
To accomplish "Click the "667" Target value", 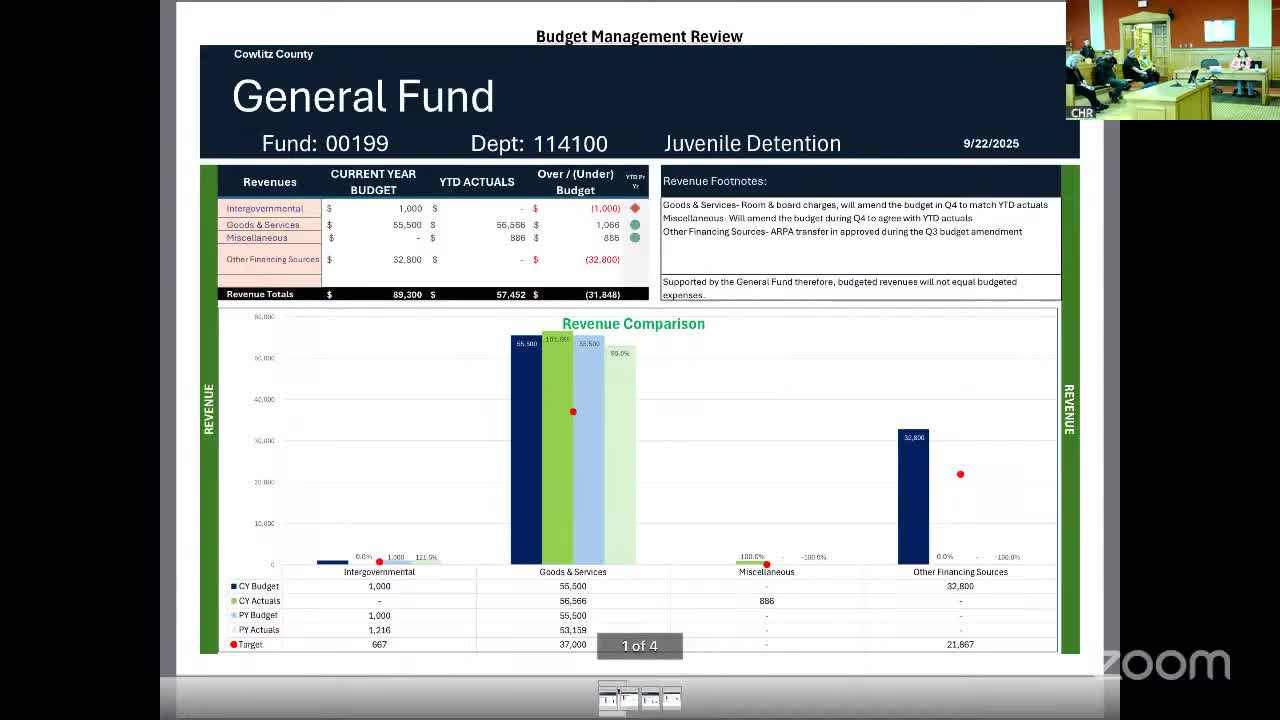I will click(x=379, y=645).
